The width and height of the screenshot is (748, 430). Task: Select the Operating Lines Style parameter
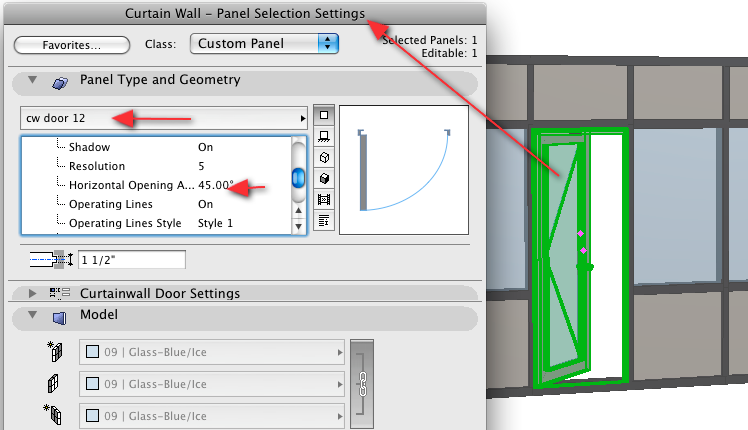[125, 223]
